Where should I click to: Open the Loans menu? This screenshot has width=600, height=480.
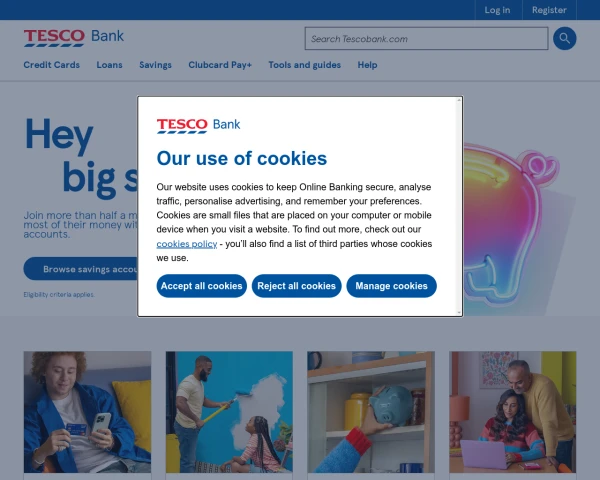109,65
